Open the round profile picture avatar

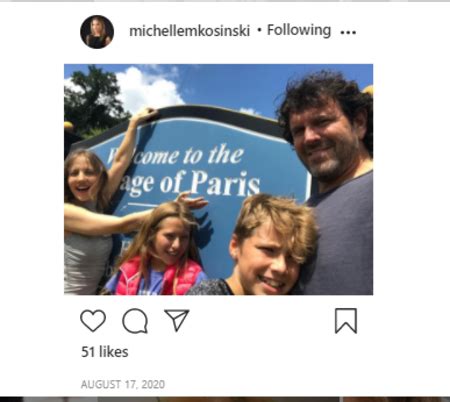tap(97, 32)
